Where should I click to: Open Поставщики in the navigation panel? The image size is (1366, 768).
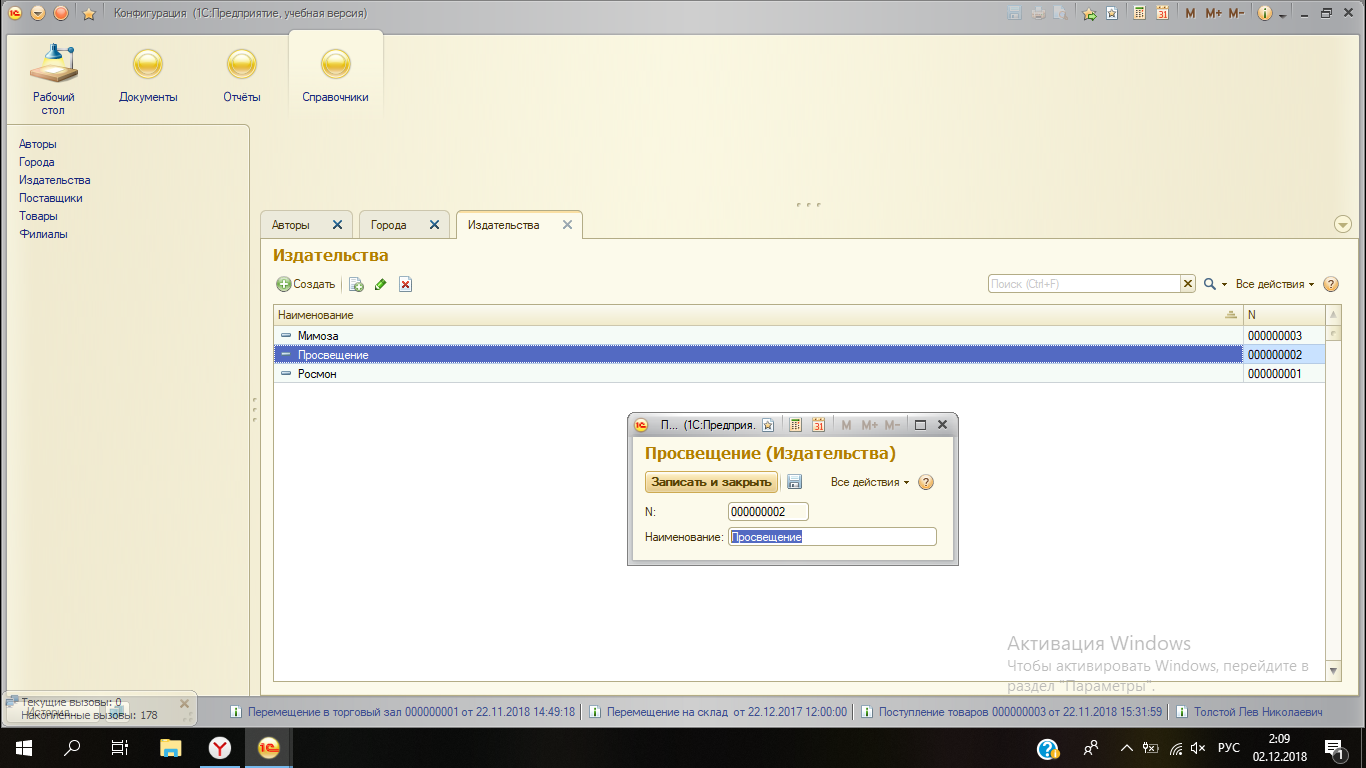[51, 198]
